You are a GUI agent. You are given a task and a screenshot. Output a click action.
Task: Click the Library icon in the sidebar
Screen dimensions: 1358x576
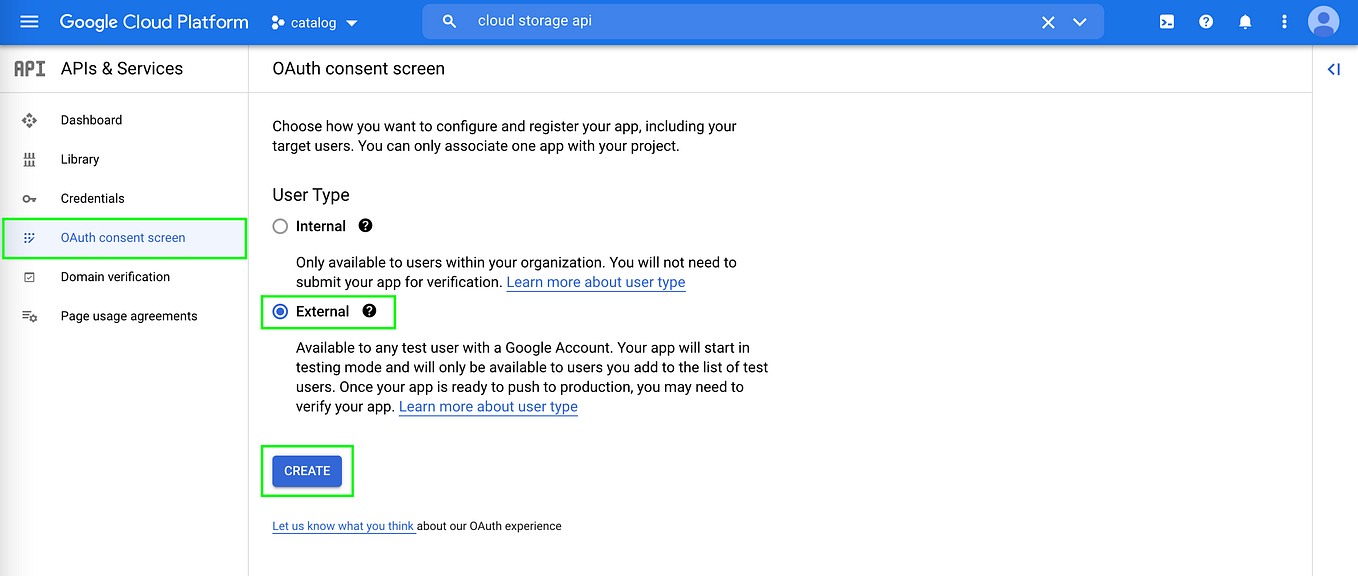tap(30, 159)
